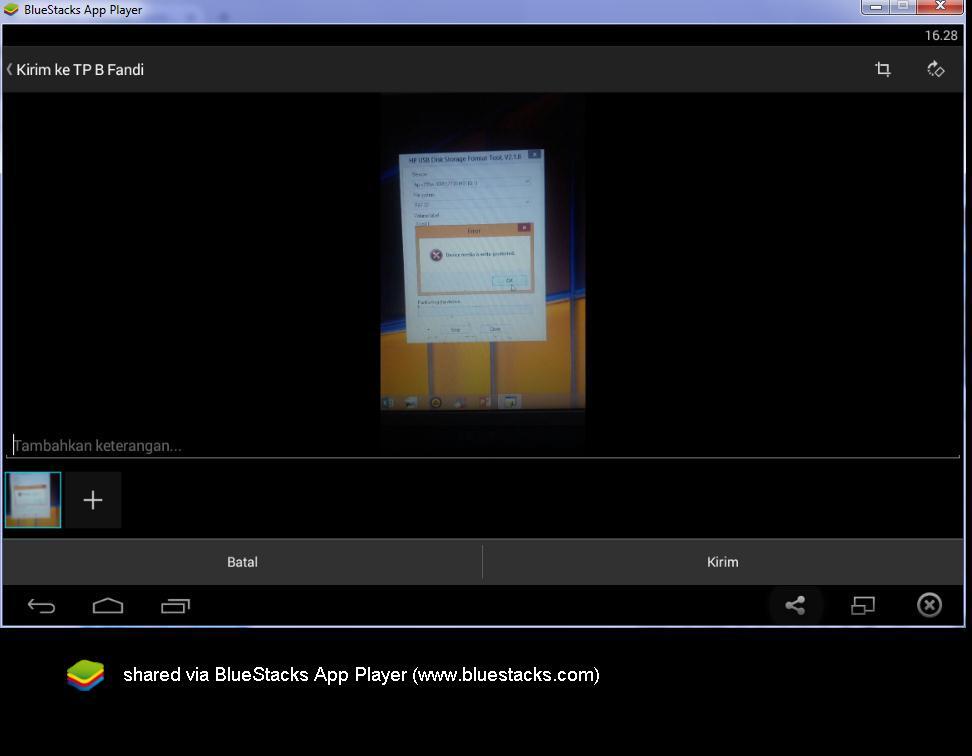
Task: Toggle BlueStacks full screen icon
Action: [862, 605]
